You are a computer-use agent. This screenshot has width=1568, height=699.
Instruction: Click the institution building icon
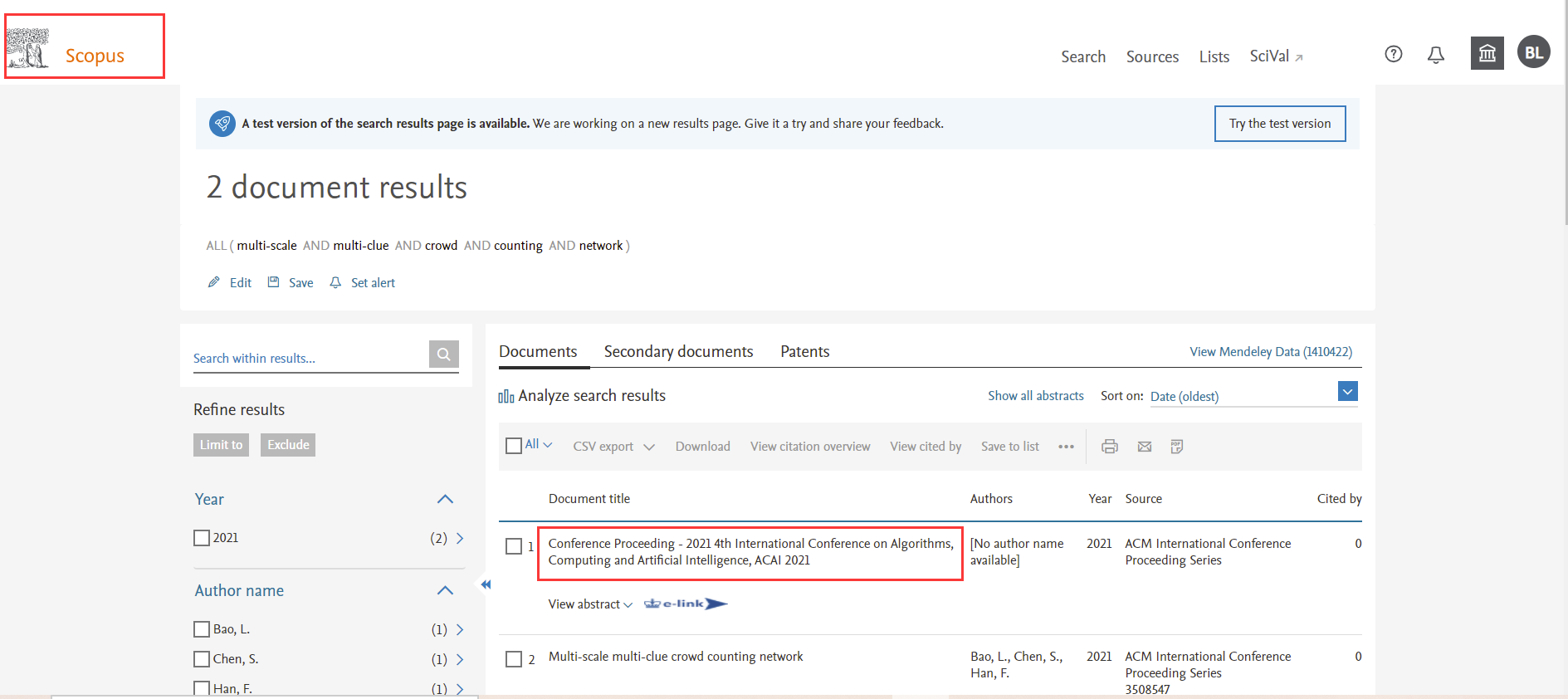(1487, 53)
